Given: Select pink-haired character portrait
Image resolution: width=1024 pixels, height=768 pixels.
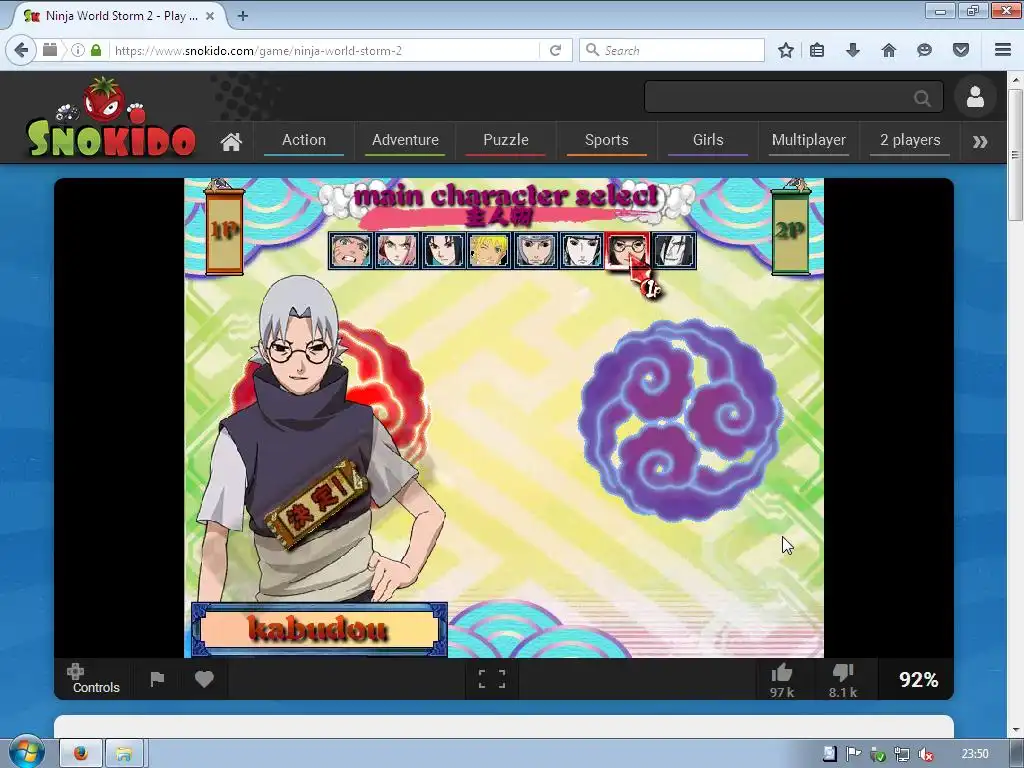Looking at the screenshot, I should point(397,250).
